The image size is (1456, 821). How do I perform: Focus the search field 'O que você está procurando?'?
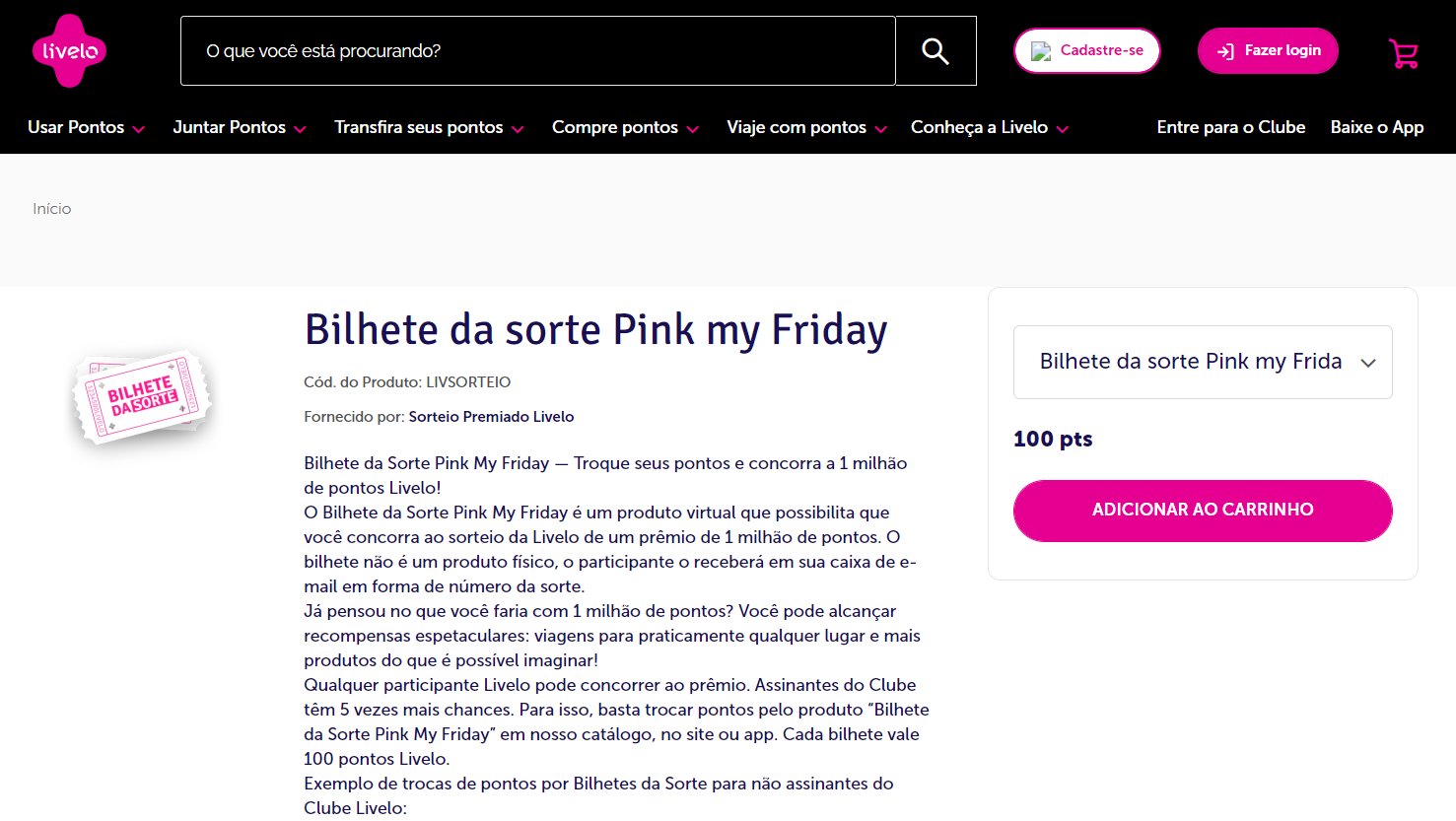click(538, 50)
